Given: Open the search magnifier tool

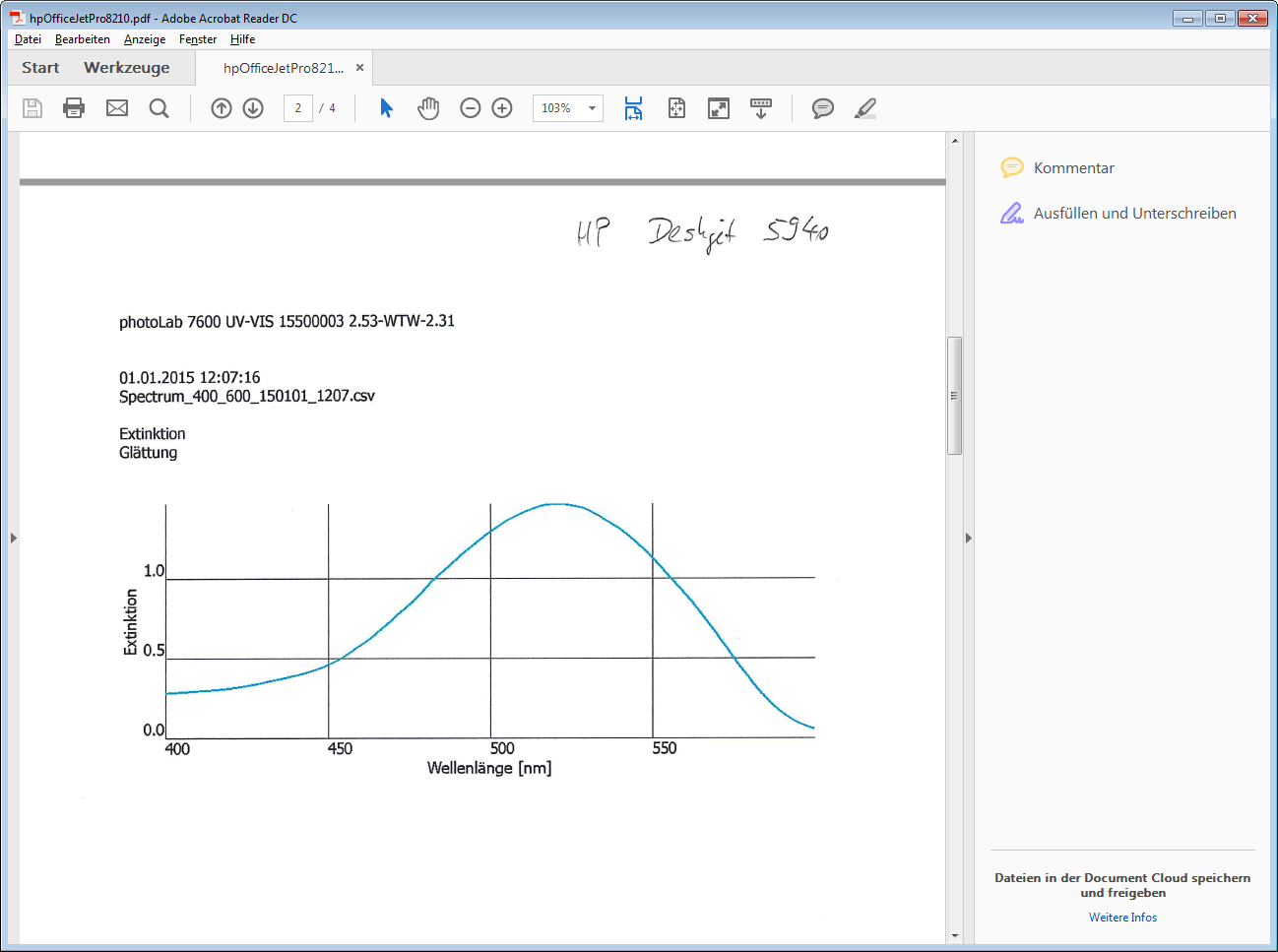Looking at the screenshot, I should pos(159,108).
